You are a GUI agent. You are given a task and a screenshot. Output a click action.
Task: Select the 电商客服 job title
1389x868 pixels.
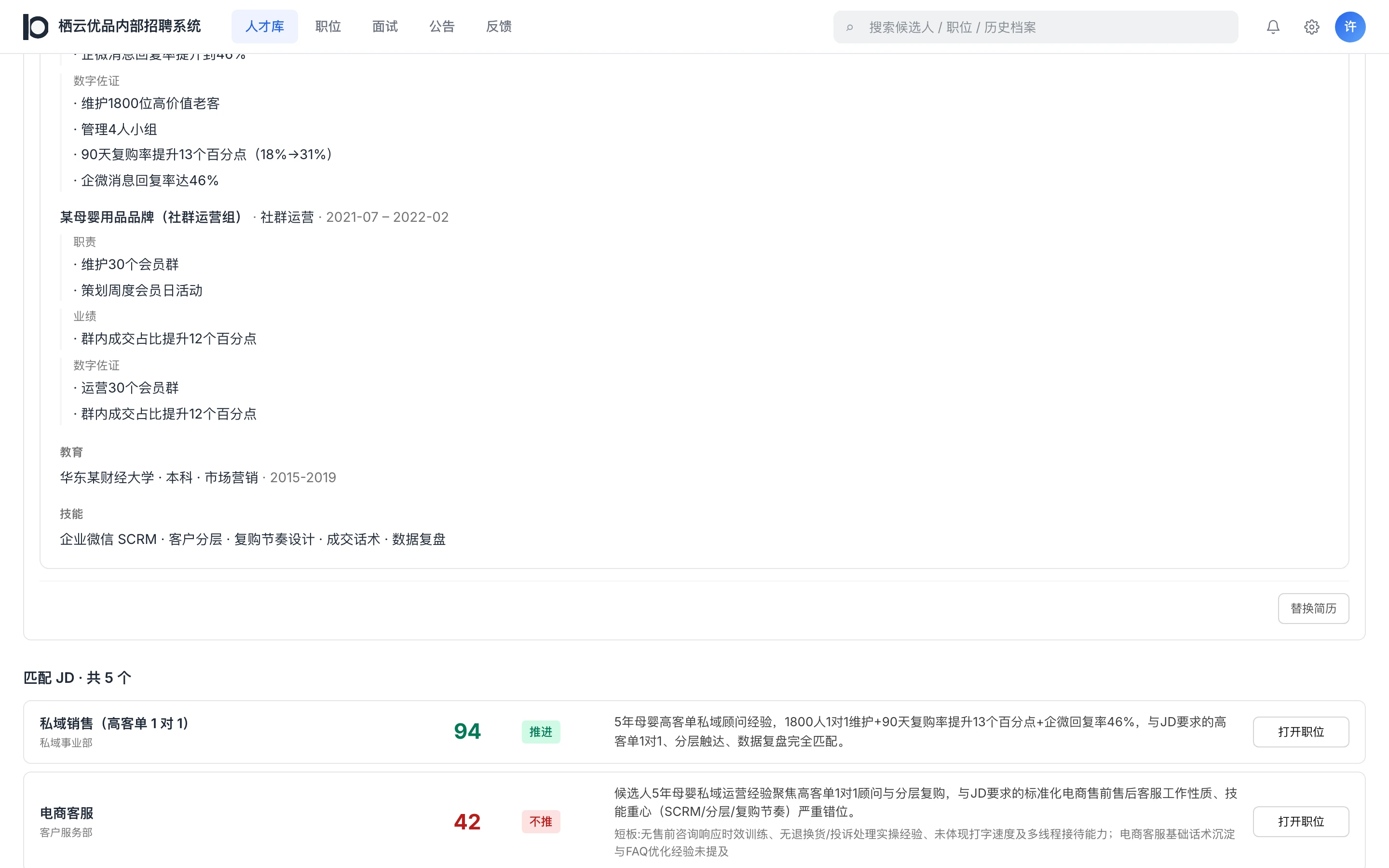(x=67, y=813)
